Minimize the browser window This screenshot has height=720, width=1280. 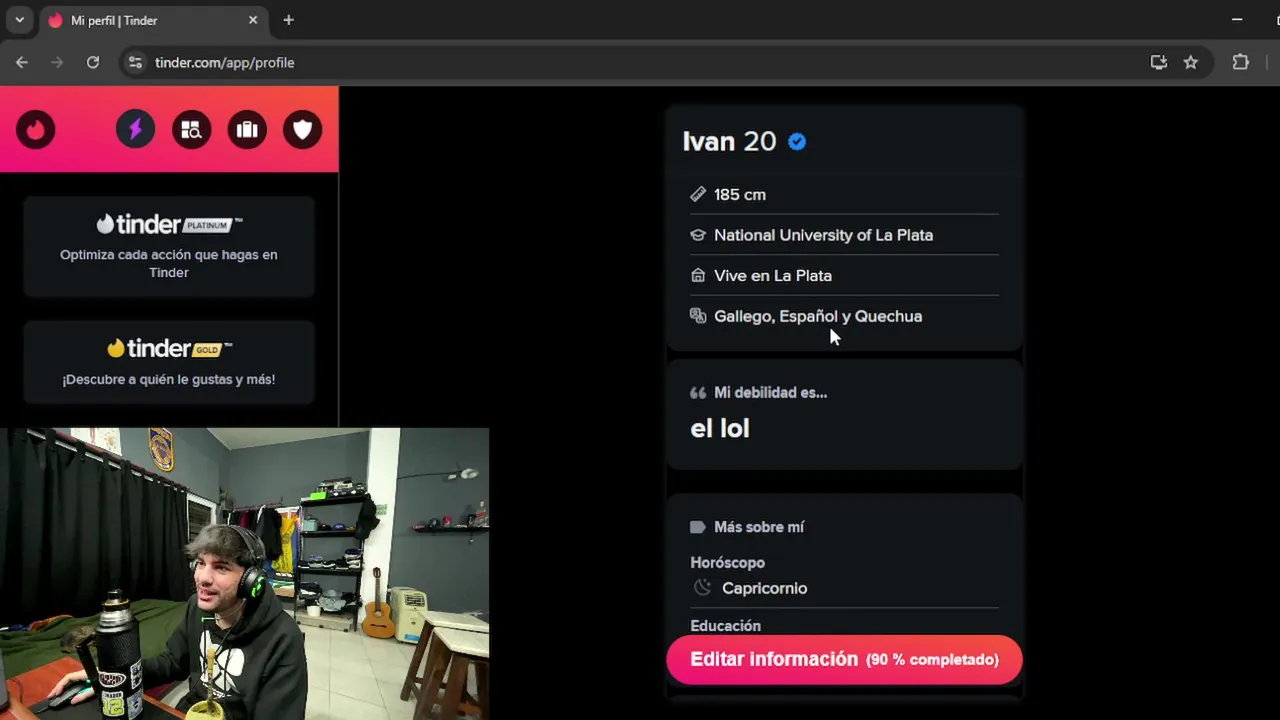pos(1237,20)
